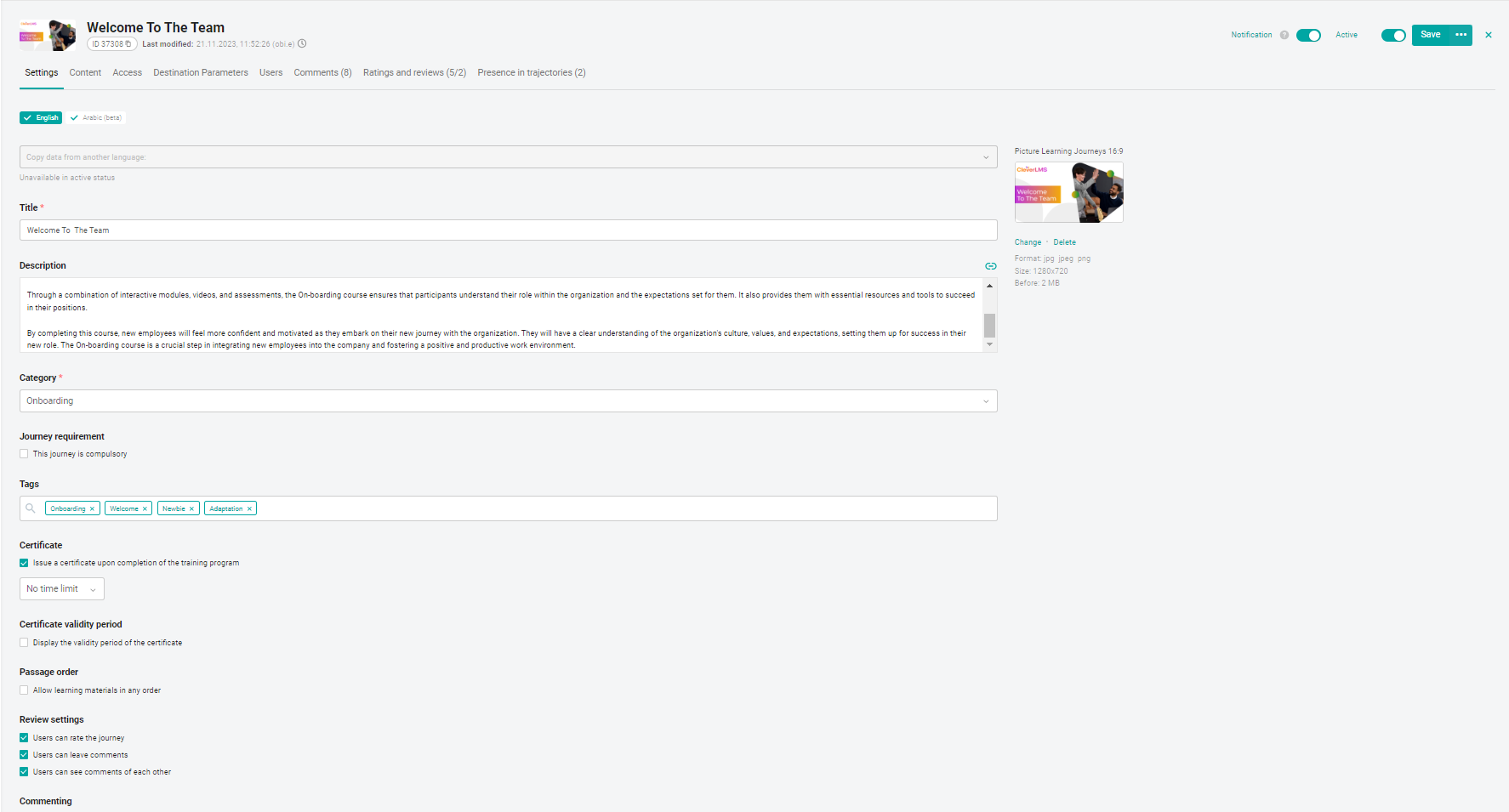The width and height of the screenshot is (1509, 812).
Task: Open the Category dropdown showing Onboarding
Action: click(508, 401)
